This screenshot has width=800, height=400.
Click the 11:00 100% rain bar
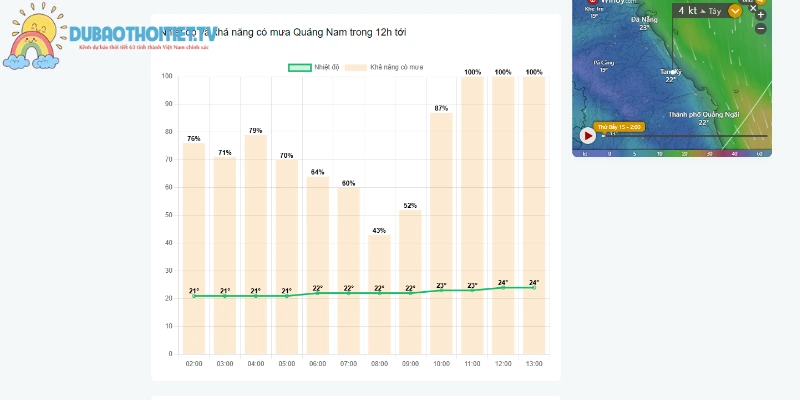[472, 215]
